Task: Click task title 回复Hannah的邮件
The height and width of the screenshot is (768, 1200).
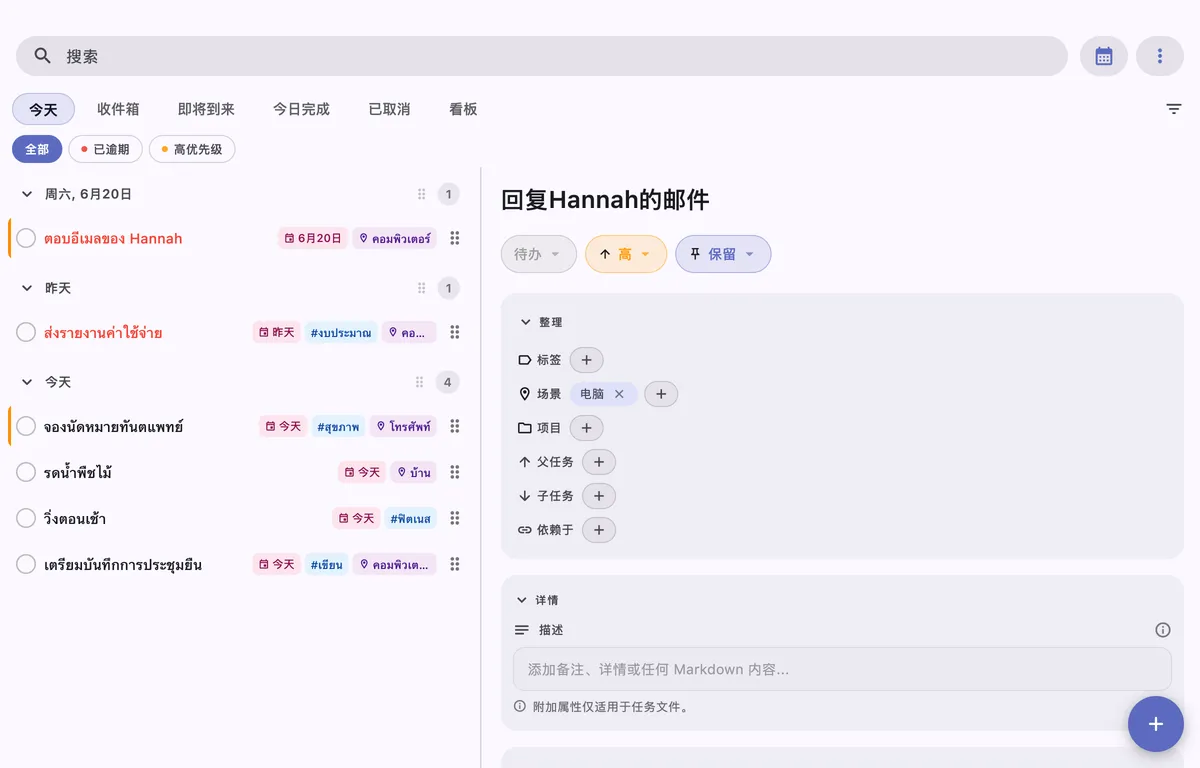Action: click(x=605, y=200)
